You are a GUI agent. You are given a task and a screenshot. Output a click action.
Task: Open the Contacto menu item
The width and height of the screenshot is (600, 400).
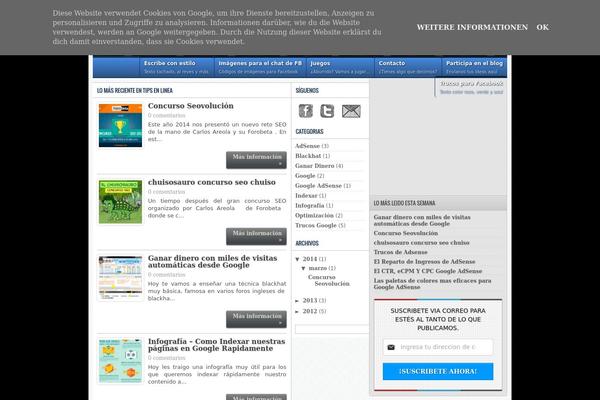tap(408, 67)
